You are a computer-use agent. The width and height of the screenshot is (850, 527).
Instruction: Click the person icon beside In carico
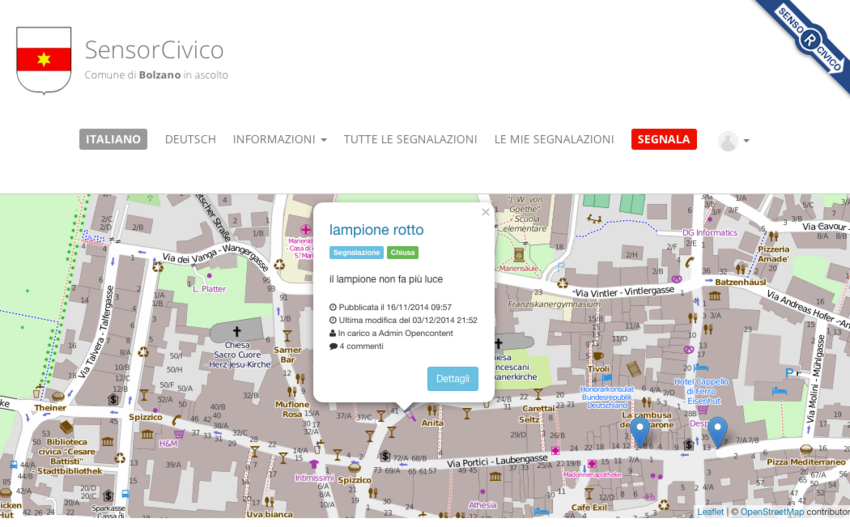pyautogui.click(x=333, y=333)
